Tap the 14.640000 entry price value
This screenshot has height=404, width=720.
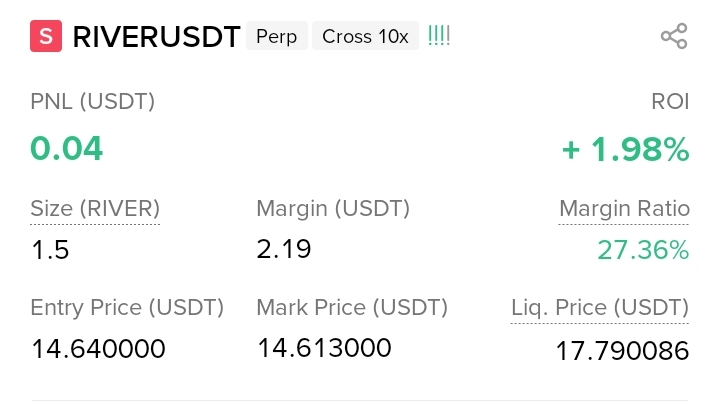click(x=98, y=349)
